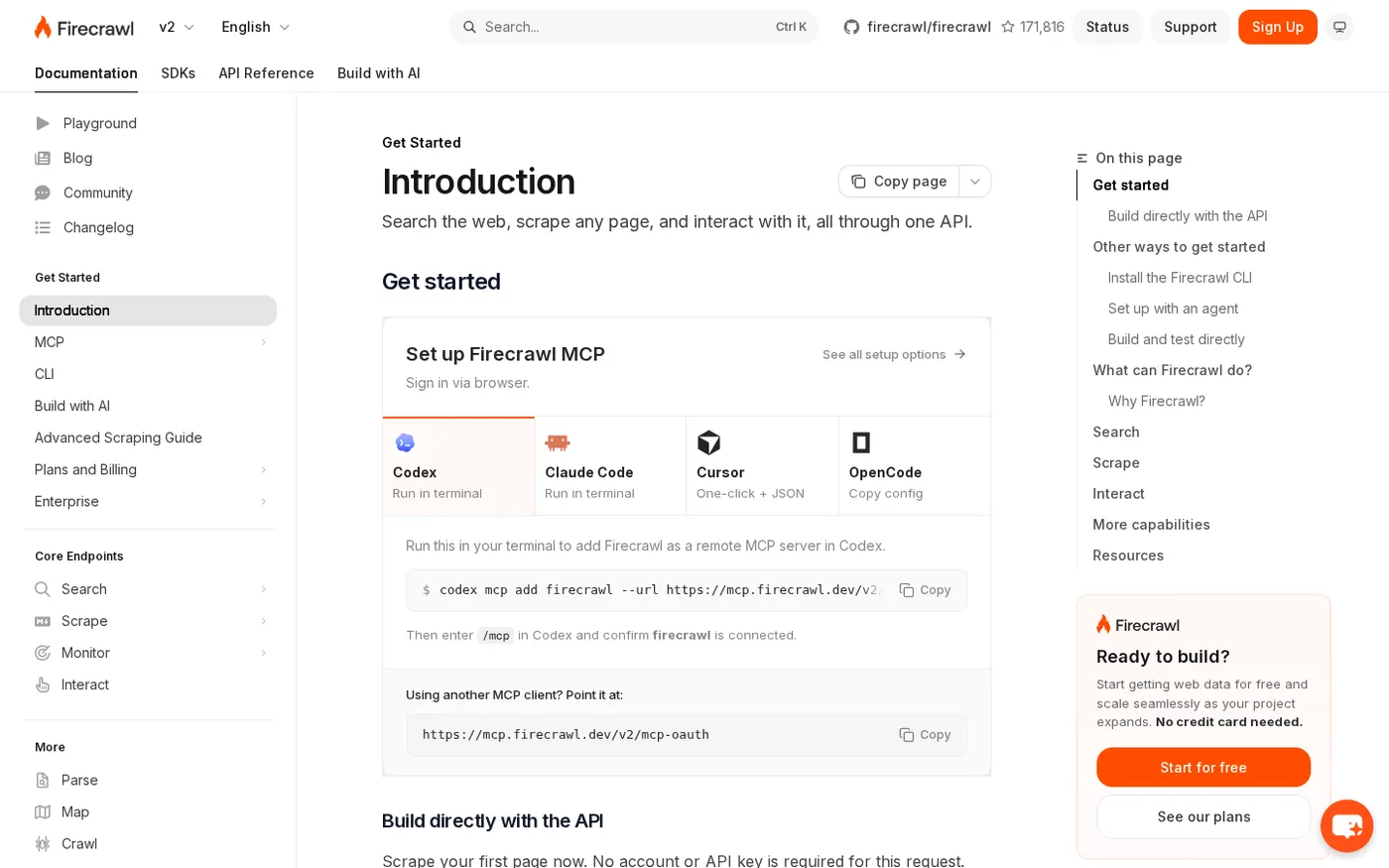
Task: Open the v2 version dropdown
Action: click(x=178, y=27)
